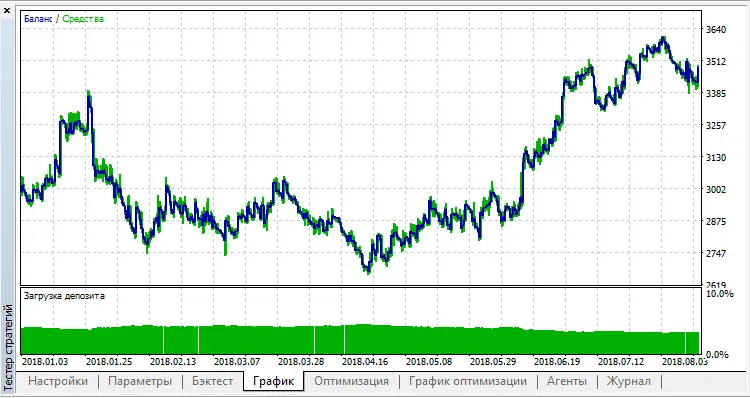Click the 2018.05.29 date label
Screen dimensions: 750x398
click(x=493, y=361)
